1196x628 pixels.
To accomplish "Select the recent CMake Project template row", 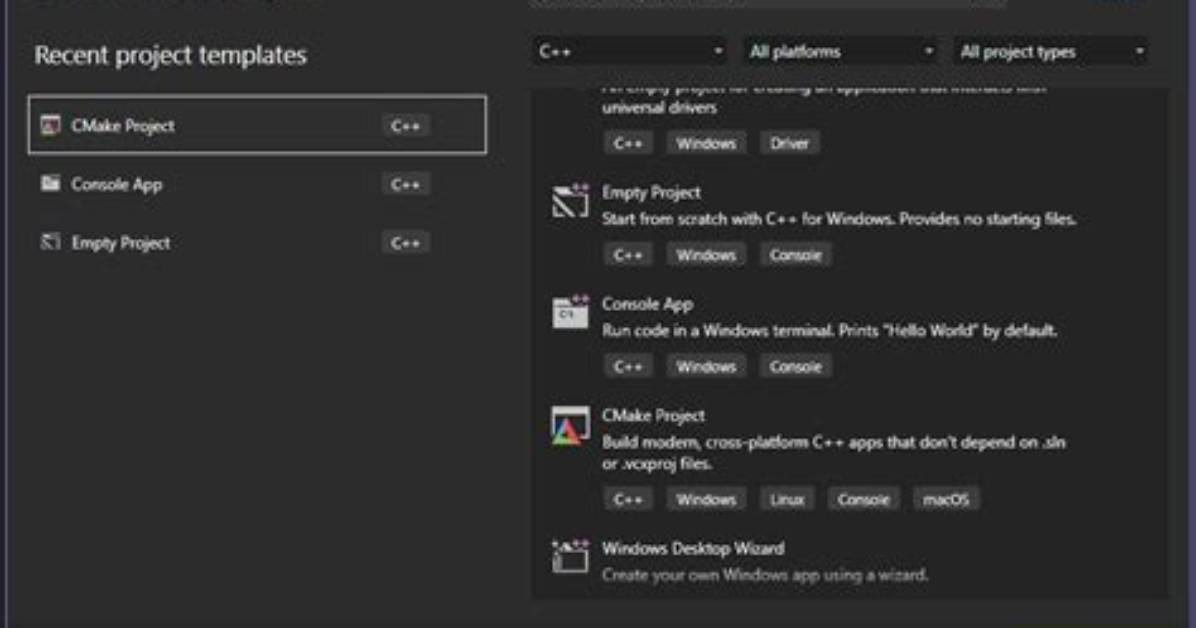I will 257,124.
